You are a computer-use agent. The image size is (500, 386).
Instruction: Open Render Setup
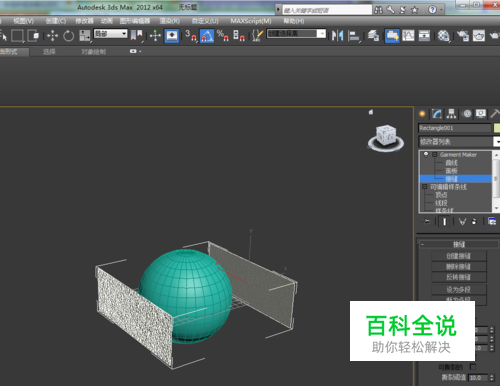(463, 36)
